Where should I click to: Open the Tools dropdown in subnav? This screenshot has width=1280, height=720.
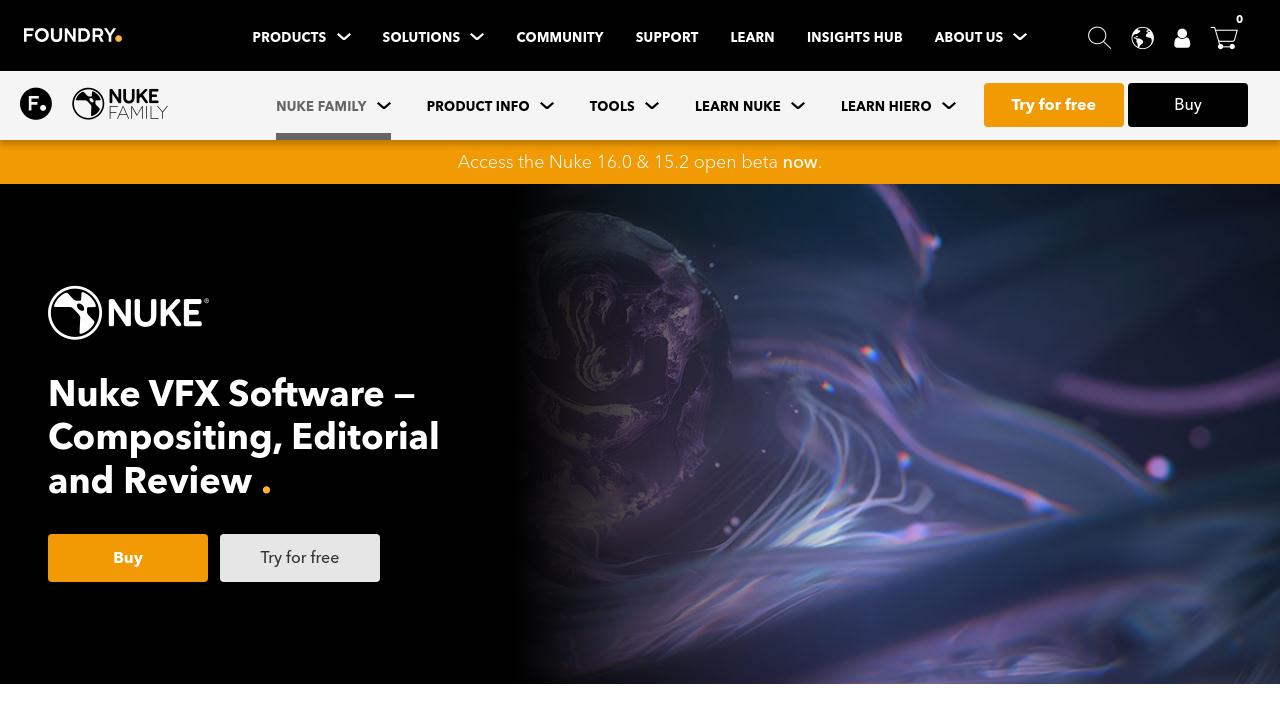624,106
